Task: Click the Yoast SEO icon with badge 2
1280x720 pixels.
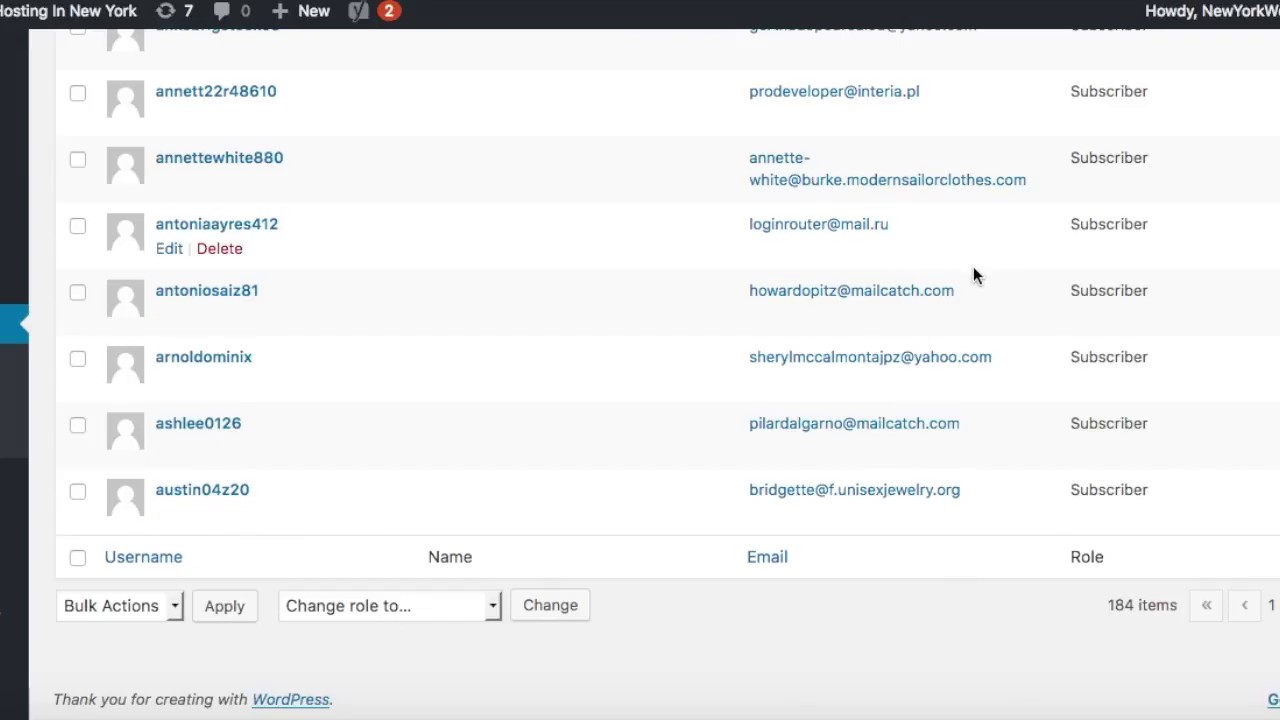Action: 374,11
